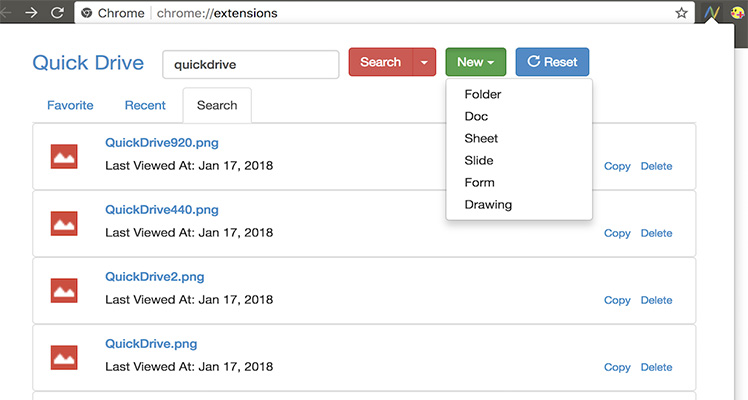Click Last Viewed At text under QuickDrive440.png

pos(189,233)
